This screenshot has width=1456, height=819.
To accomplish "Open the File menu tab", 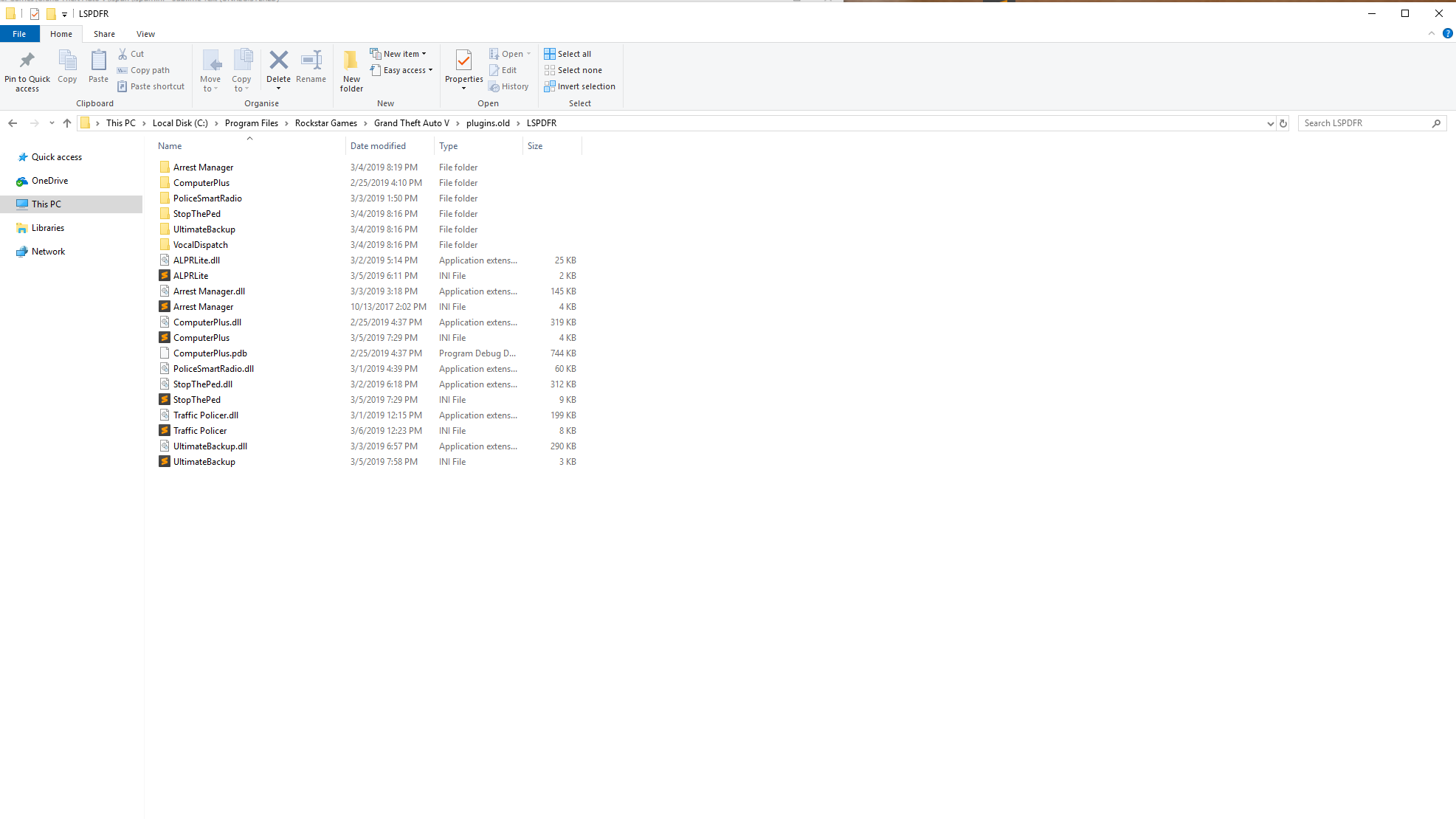I will 19,34.
